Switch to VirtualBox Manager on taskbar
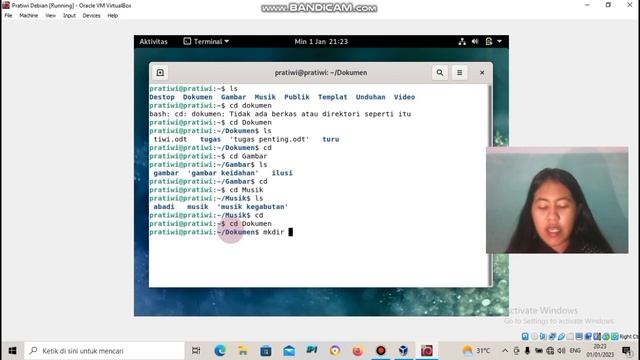The width and height of the screenshot is (640, 360). tap(404, 351)
